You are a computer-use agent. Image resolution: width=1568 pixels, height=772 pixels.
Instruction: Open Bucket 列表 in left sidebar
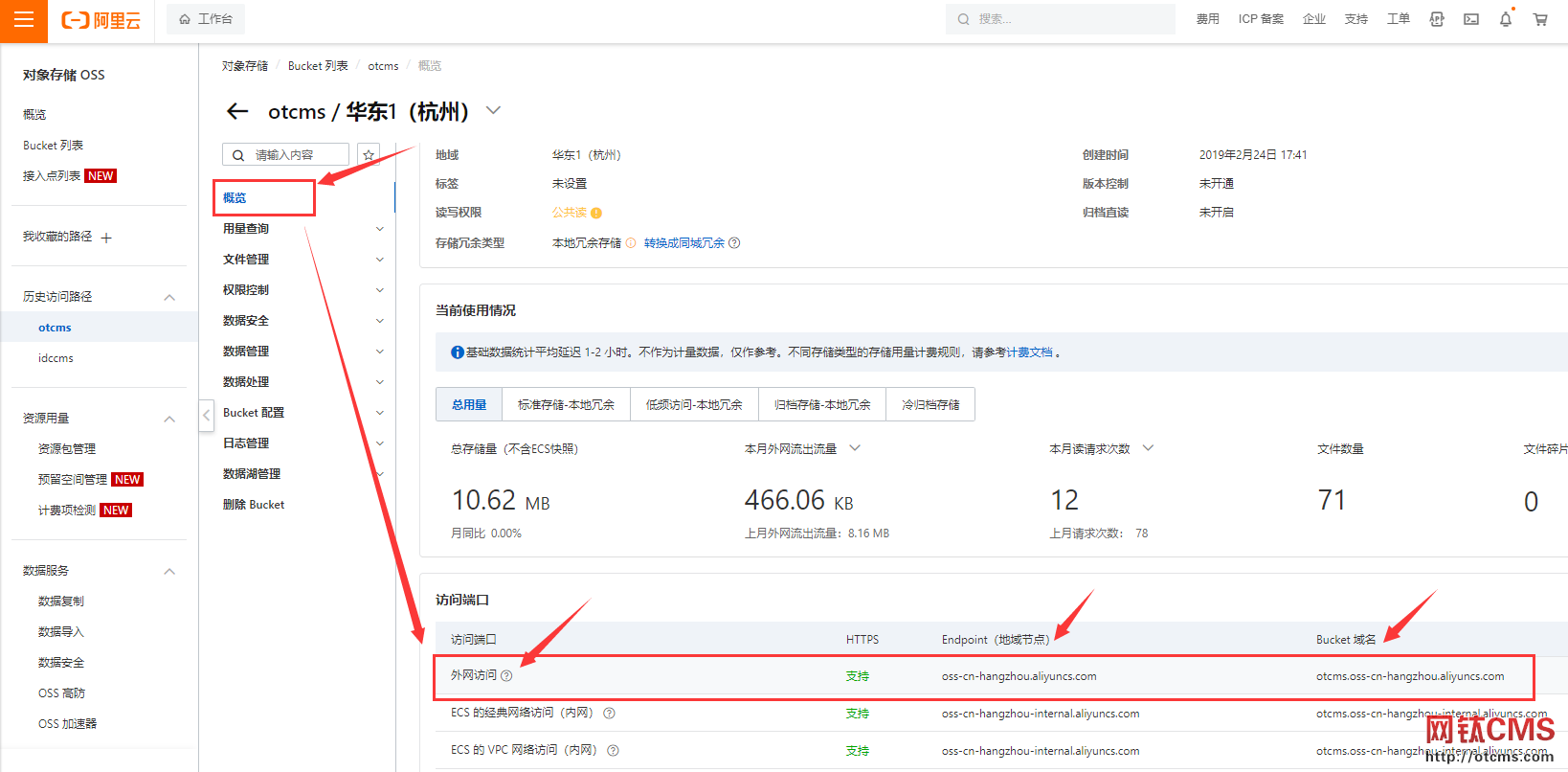[54, 145]
